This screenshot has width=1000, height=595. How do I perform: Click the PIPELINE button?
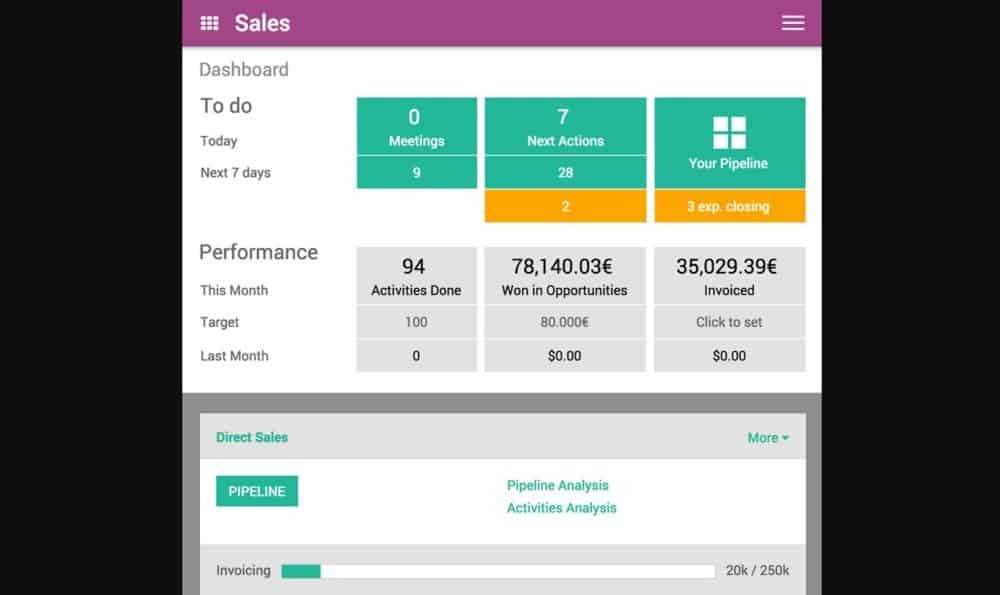coord(257,491)
